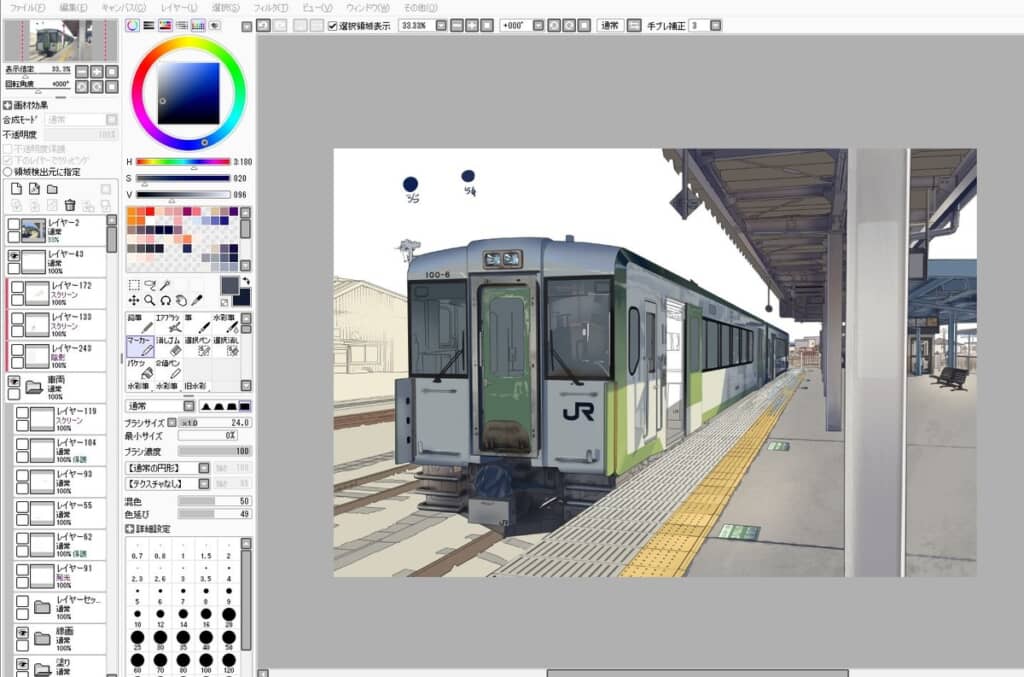Zoom in using navigator plus button
The height and width of the screenshot is (677, 1024).
[97, 72]
